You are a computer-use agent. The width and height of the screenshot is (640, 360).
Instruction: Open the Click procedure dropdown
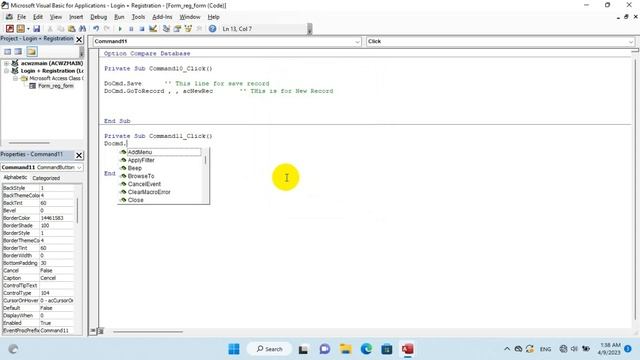click(631, 42)
